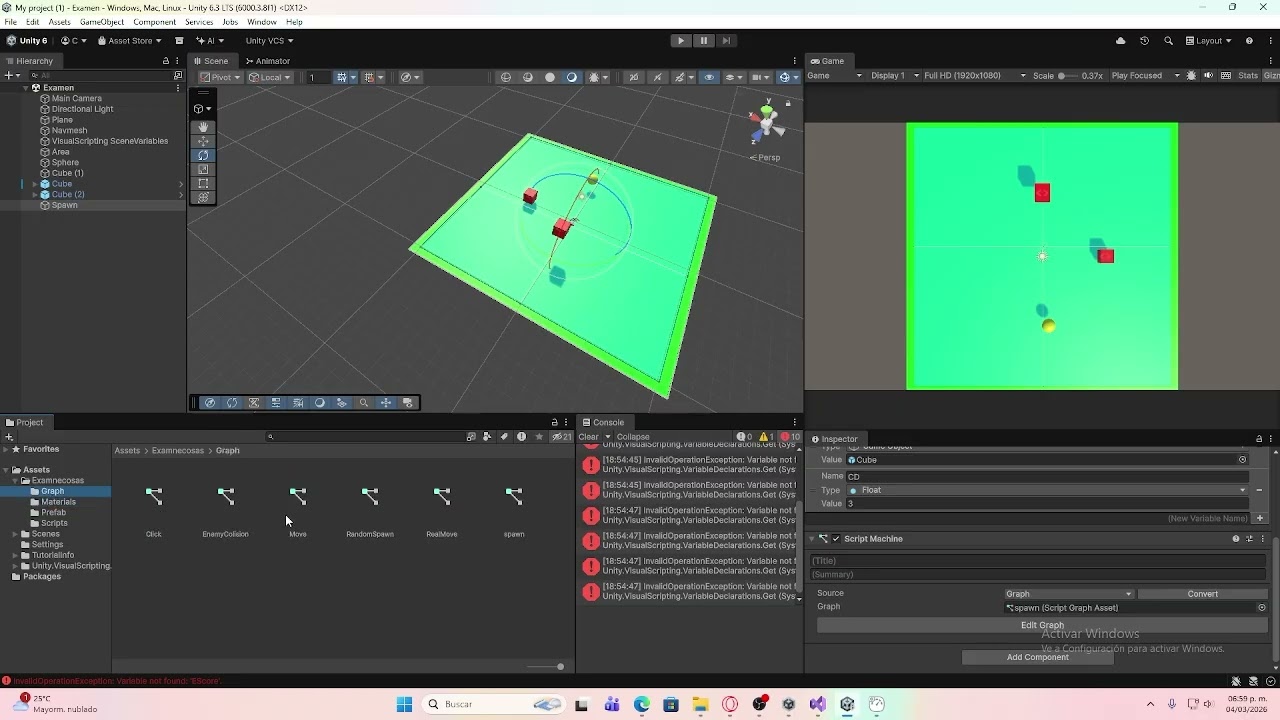This screenshot has width=1280, height=720.
Task: Open Microsoft Edge from taskbar
Action: coord(642,705)
